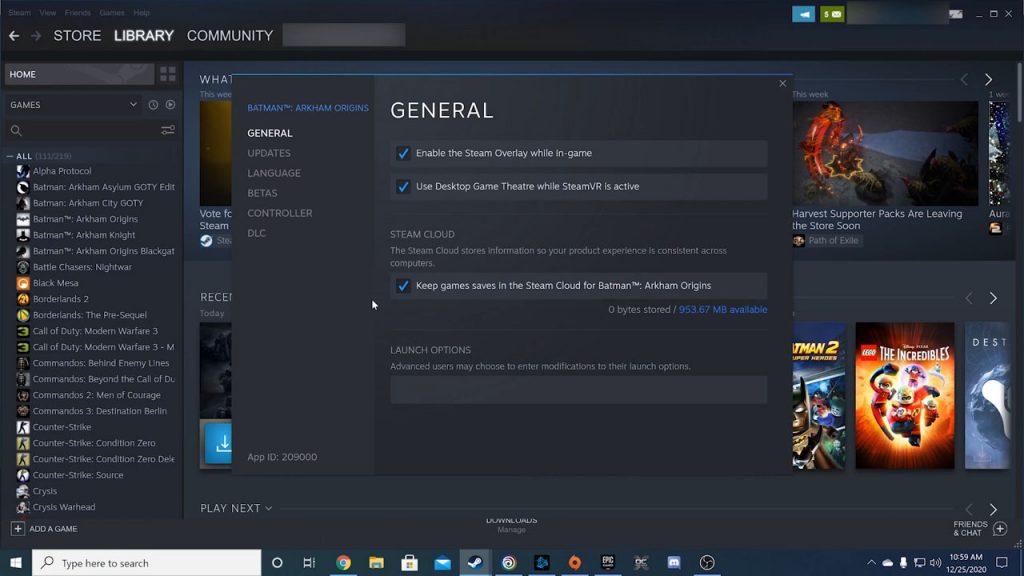Open the Friends menu

pos(78,12)
